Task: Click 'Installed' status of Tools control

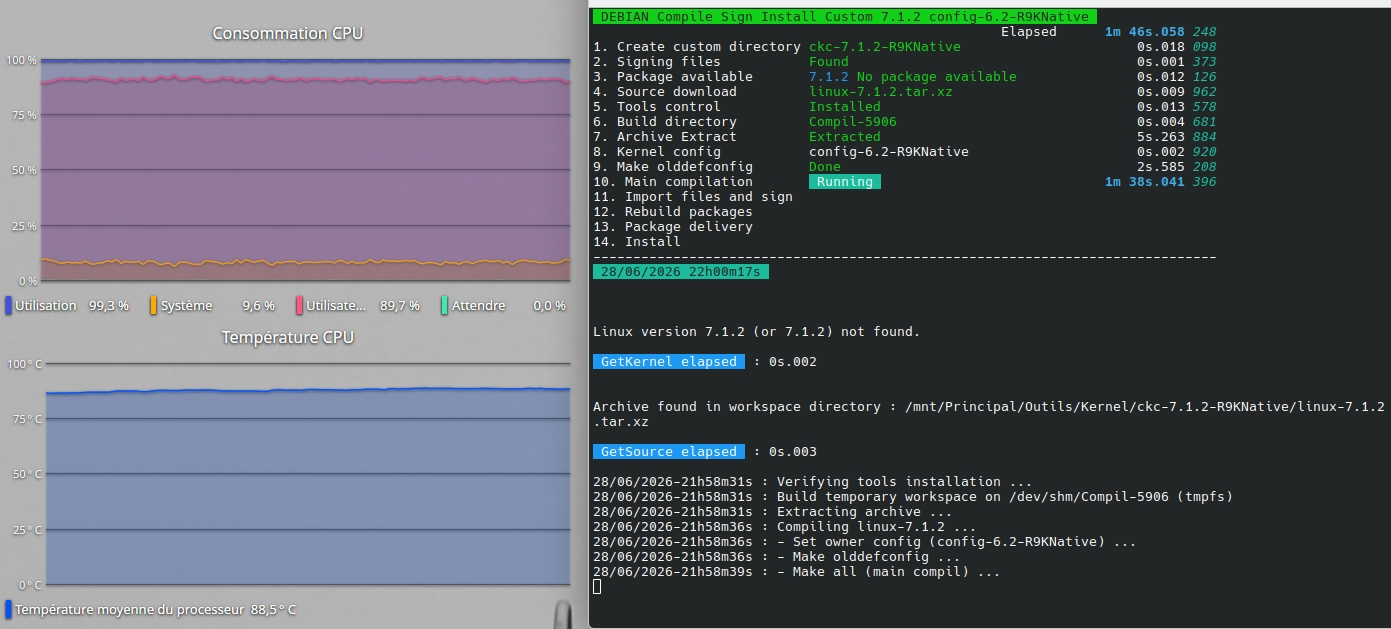Action: click(845, 107)
